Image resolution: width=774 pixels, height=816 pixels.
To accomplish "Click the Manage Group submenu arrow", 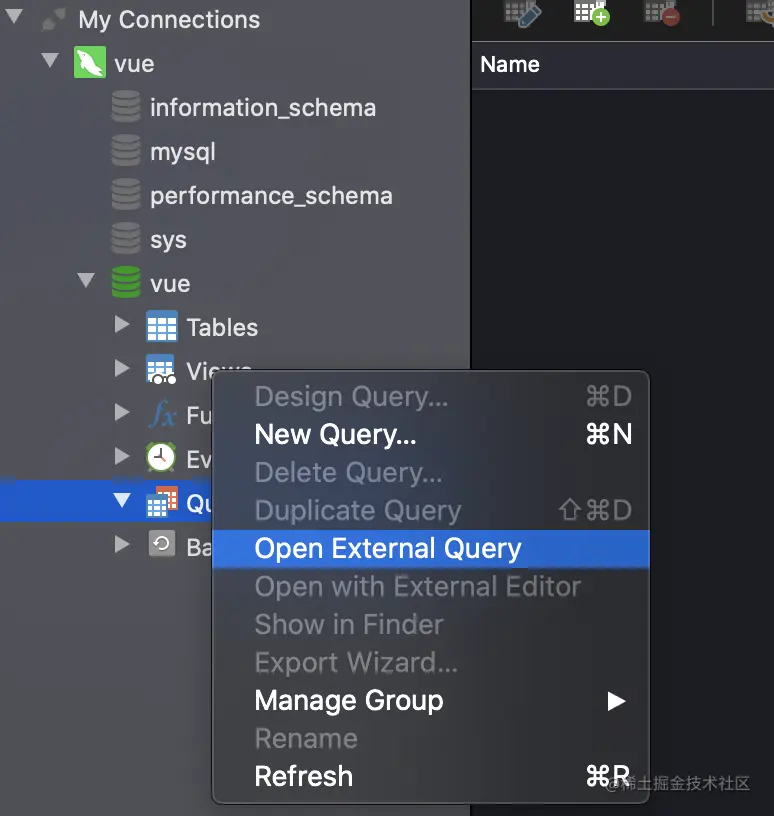I will 616,702.
